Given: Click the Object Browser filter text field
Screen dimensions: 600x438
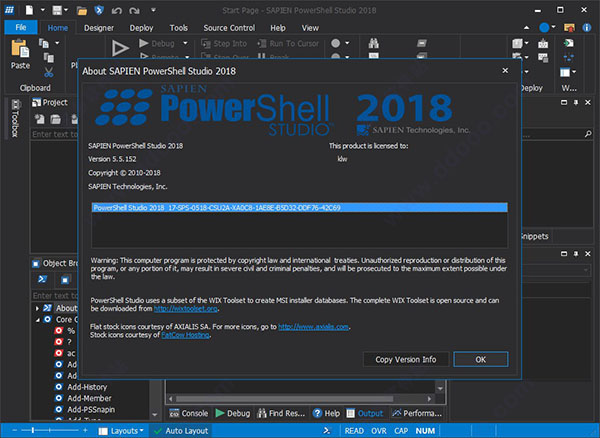Looking at the screenshot, I should 54,296.
